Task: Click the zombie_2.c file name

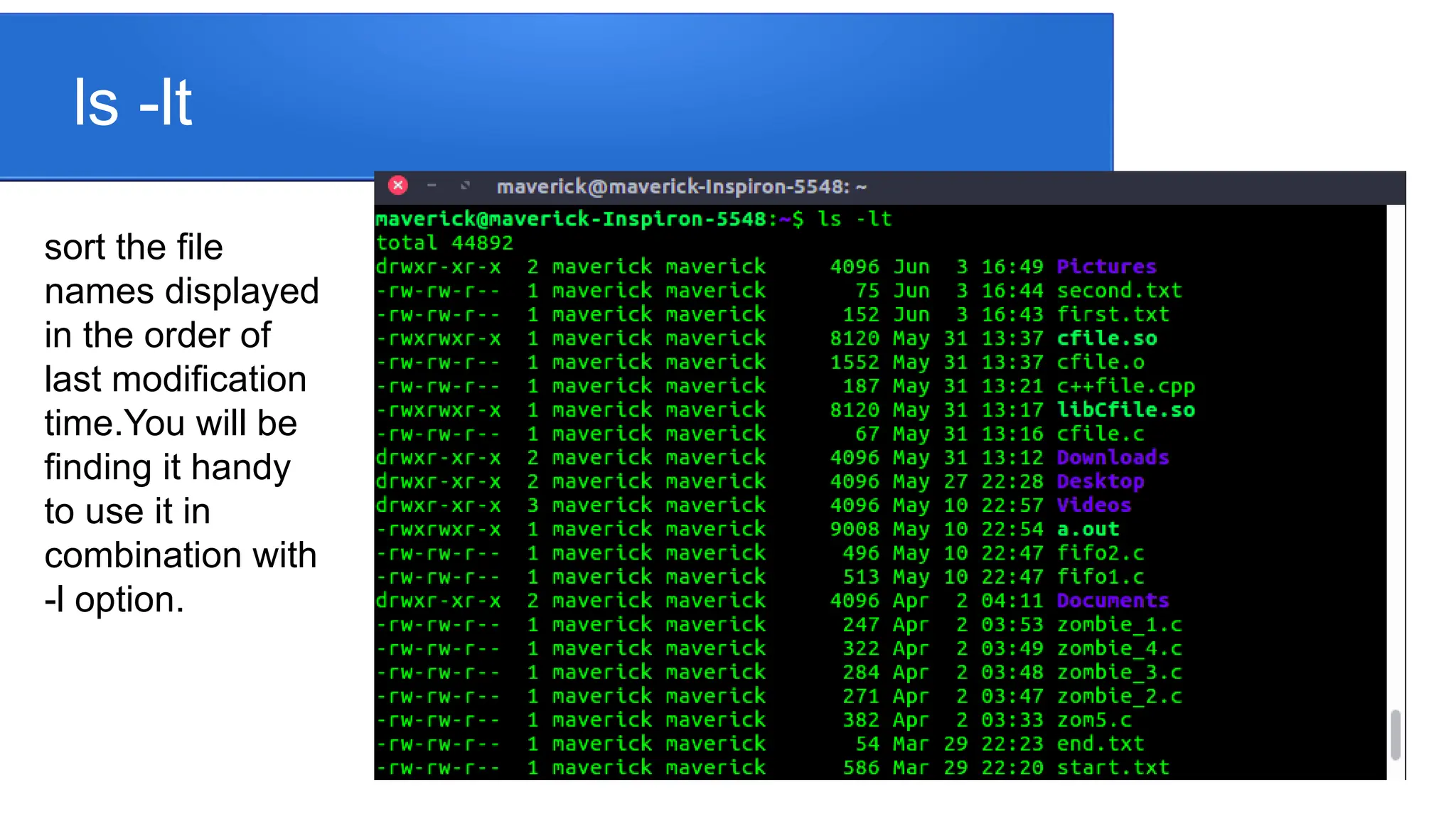Action: pyautogui.click(x=1119, y=696)
